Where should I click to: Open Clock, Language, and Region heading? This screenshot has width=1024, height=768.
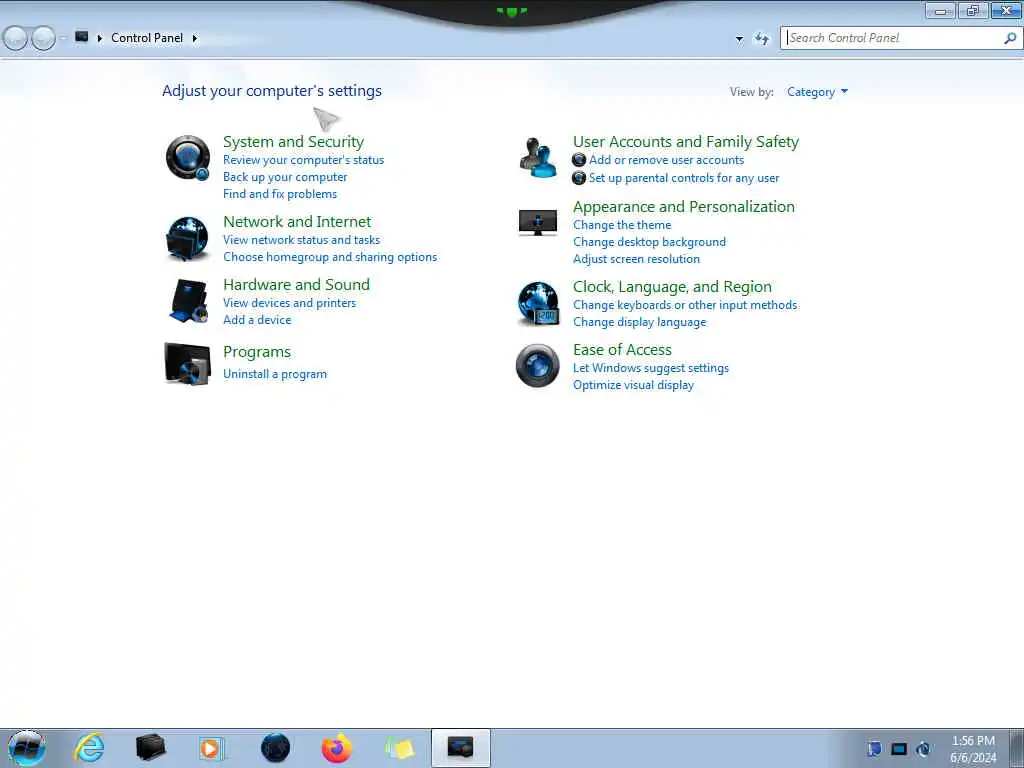tap(672, 287)
